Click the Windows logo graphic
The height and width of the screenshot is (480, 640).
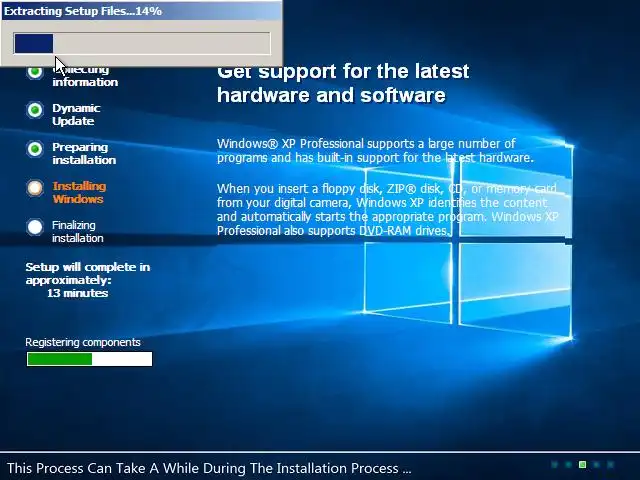468,241
